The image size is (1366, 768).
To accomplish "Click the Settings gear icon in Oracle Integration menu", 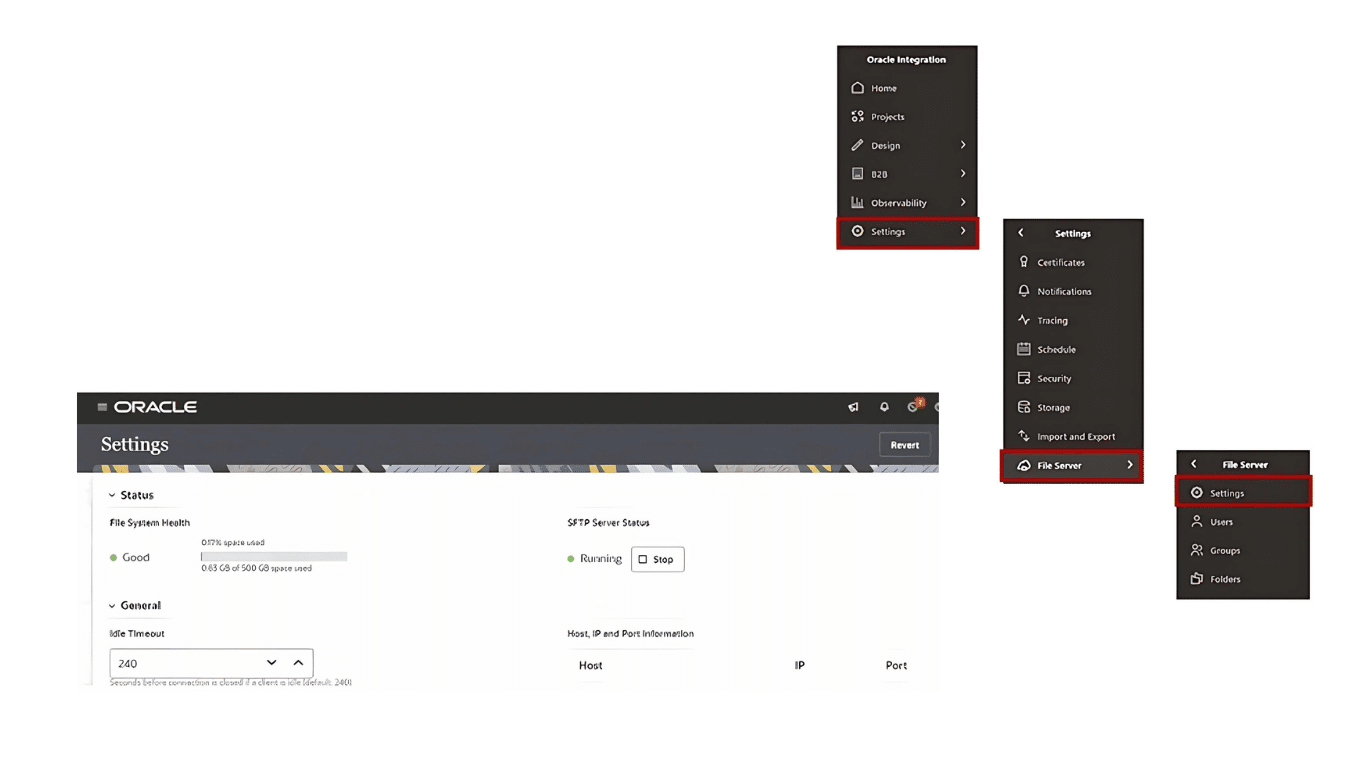I will click(857, 231).
